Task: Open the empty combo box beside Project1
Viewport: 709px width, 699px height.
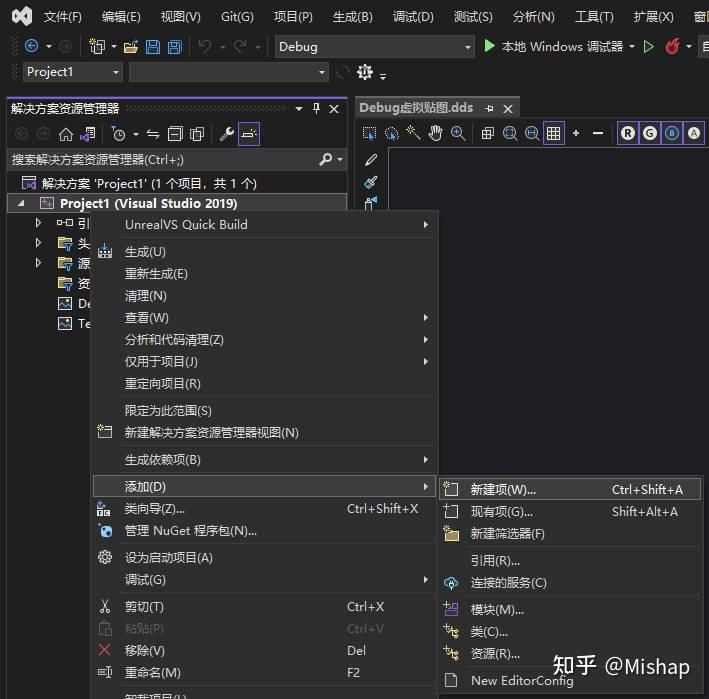Action: [x=228, y=72]
